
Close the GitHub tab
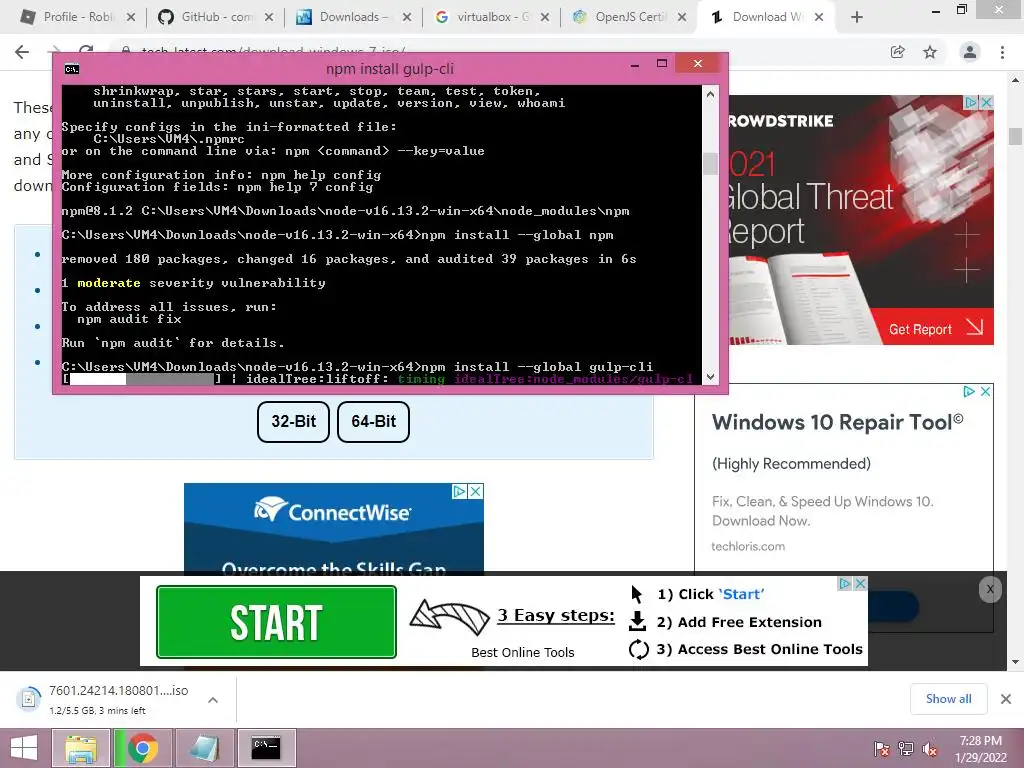click(x=269, y=18)
